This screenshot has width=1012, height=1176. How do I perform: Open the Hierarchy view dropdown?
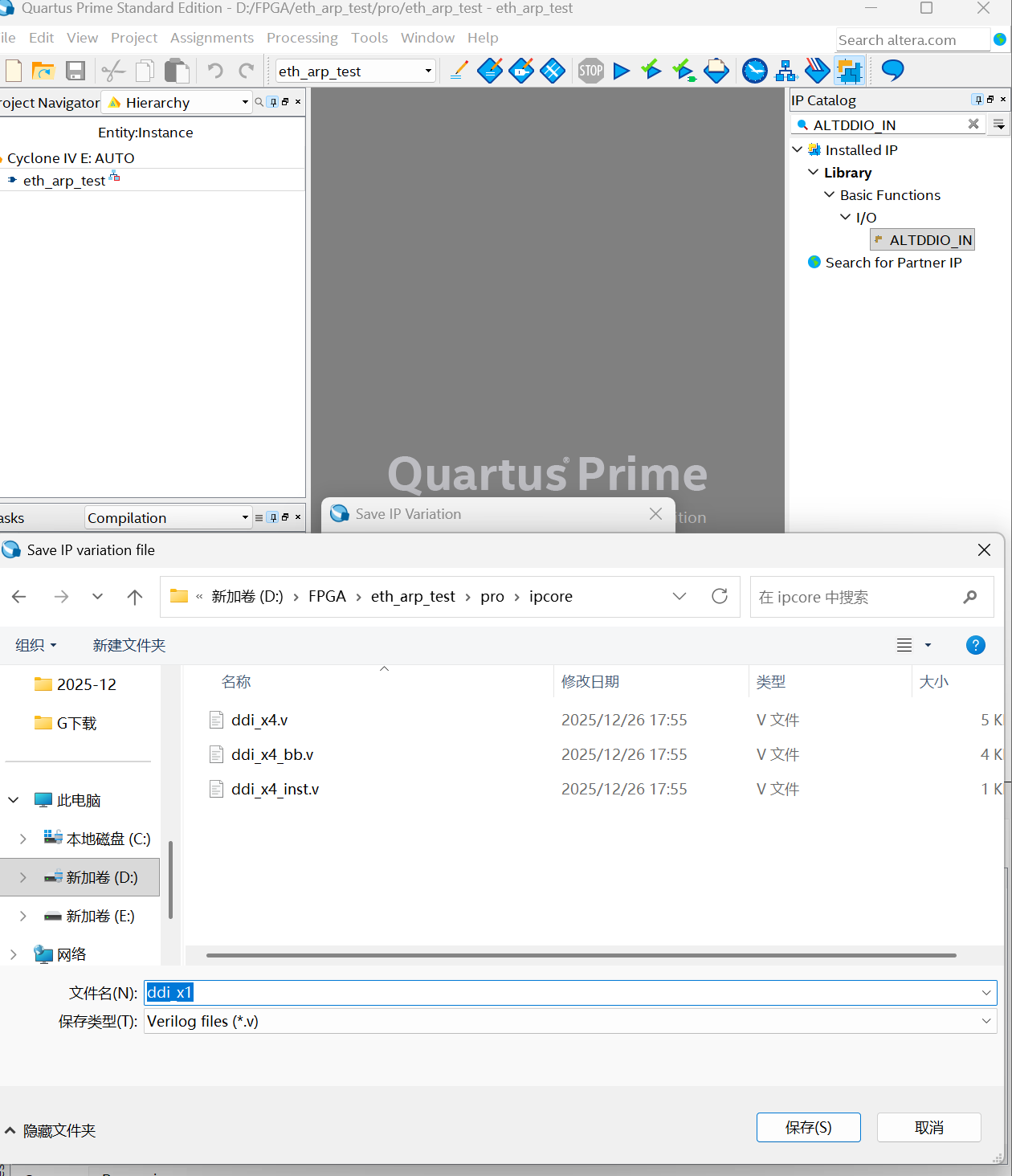(x=245, y=102)
